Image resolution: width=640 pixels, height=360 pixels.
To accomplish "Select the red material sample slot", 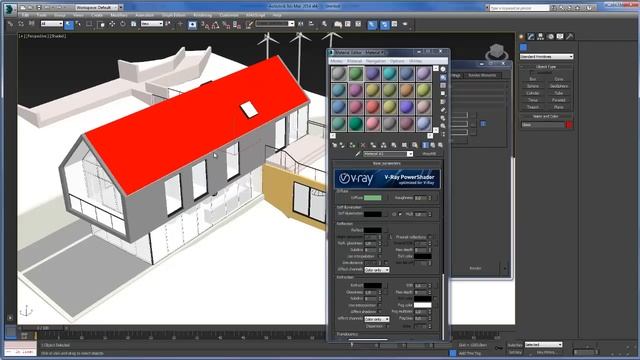I will (372, 107).
